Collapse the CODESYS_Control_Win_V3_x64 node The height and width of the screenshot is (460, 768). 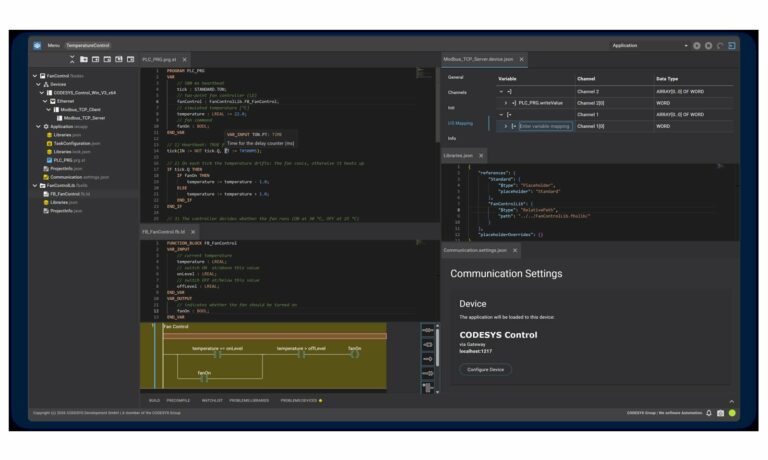tap(42, 93)
